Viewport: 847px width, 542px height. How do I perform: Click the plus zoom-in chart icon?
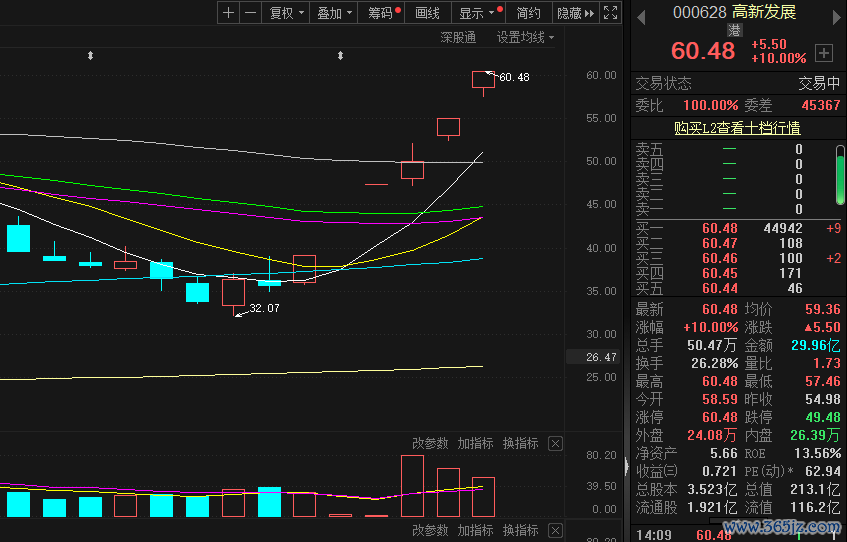(229, 13)
